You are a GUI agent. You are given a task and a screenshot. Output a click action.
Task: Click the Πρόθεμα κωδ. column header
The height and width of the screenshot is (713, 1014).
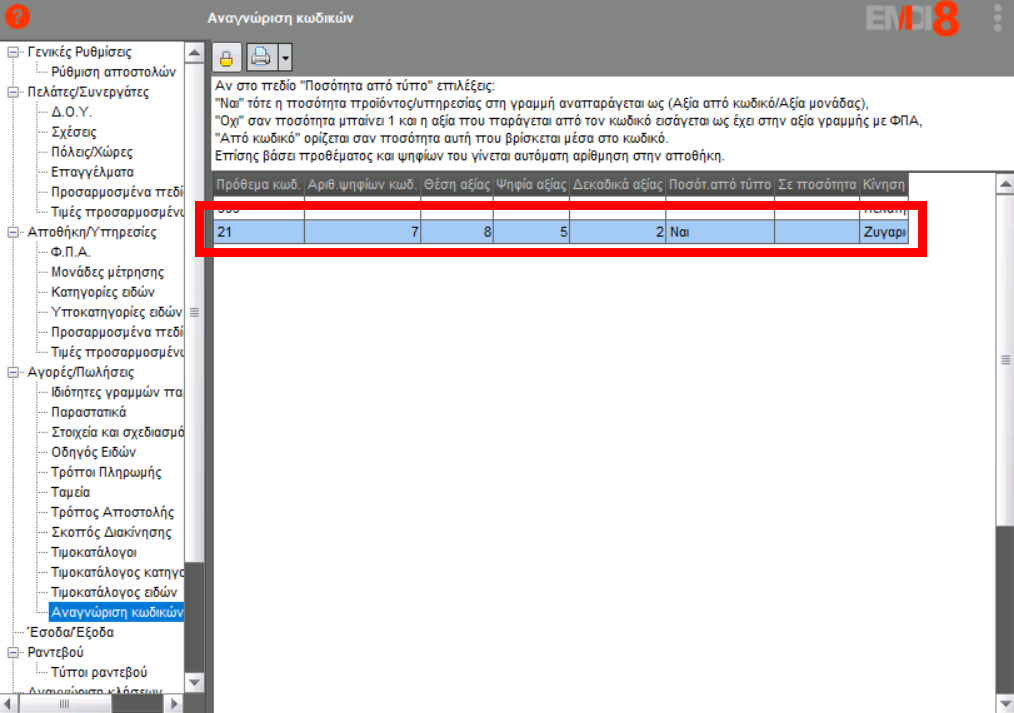tap(259, 185)
